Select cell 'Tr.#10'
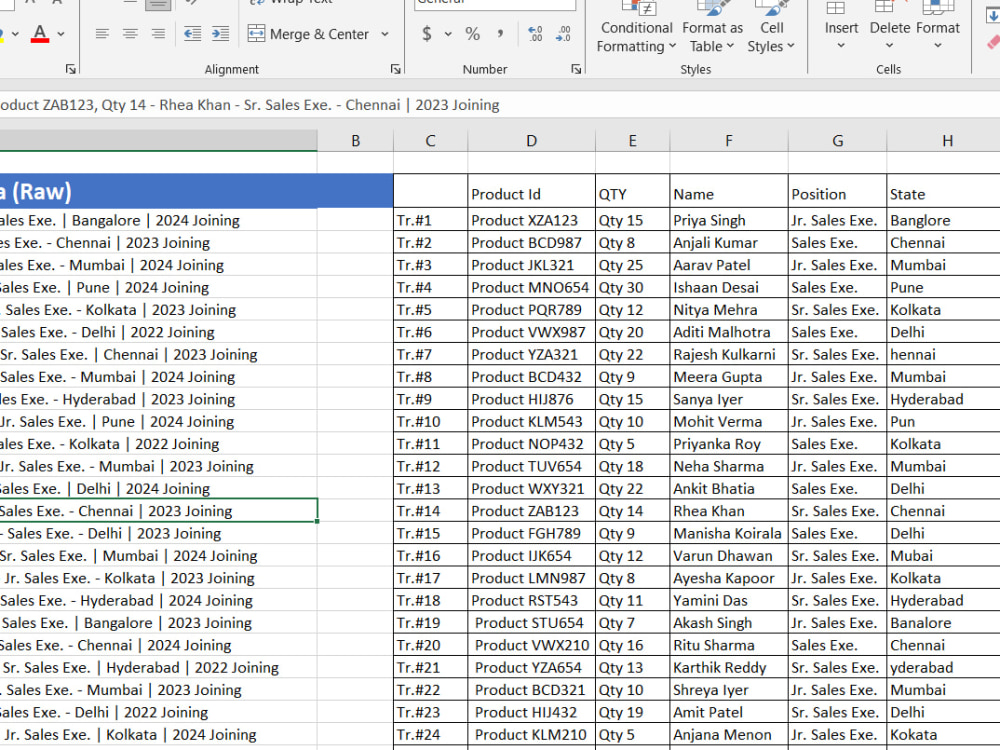This screenshot has height=750, width=1000. pyautogui.click(x=430, y=422)
